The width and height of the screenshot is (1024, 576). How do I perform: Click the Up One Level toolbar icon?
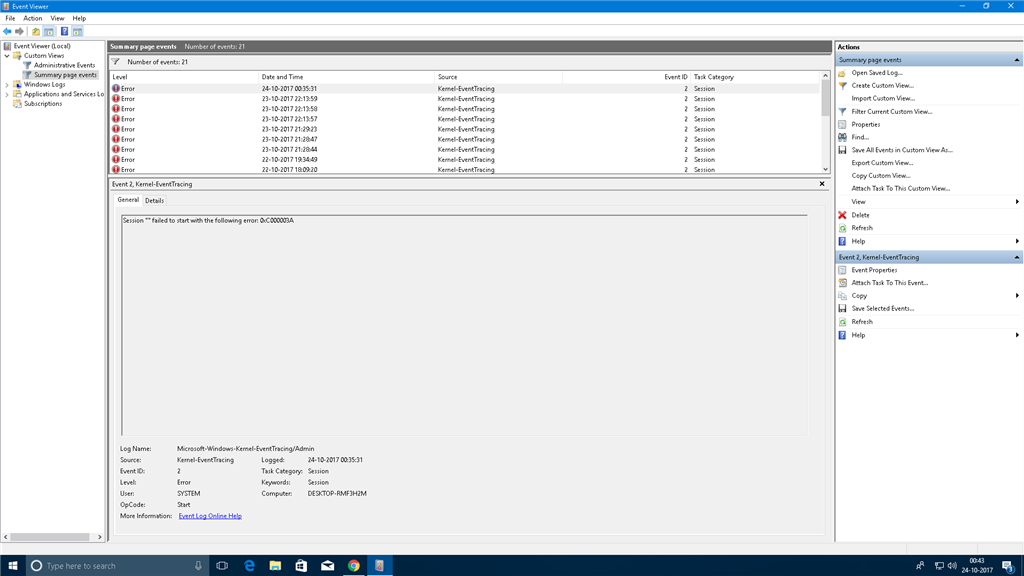(x=36, y=31)
